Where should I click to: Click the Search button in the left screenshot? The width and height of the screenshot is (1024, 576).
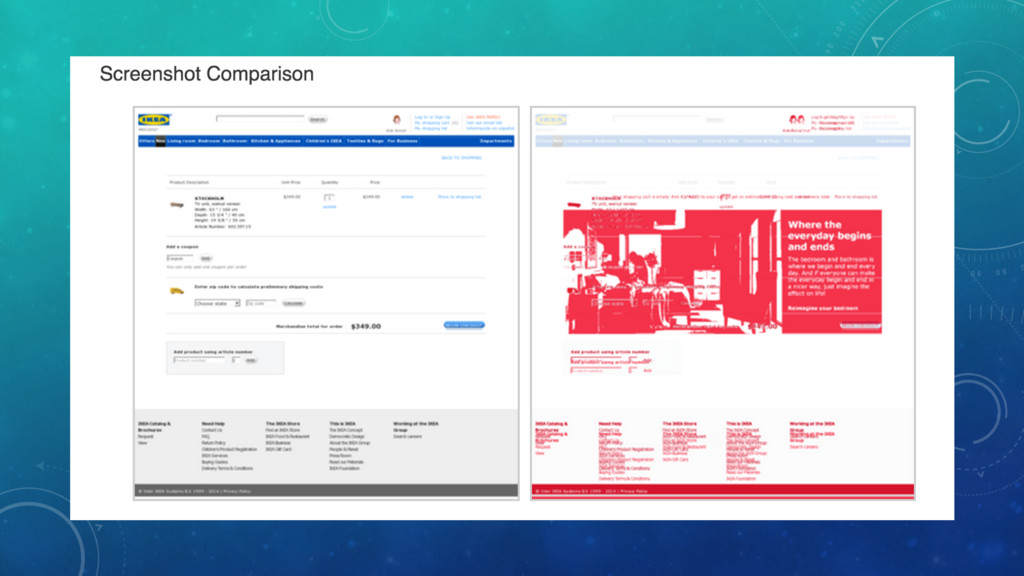coord(317,120)
